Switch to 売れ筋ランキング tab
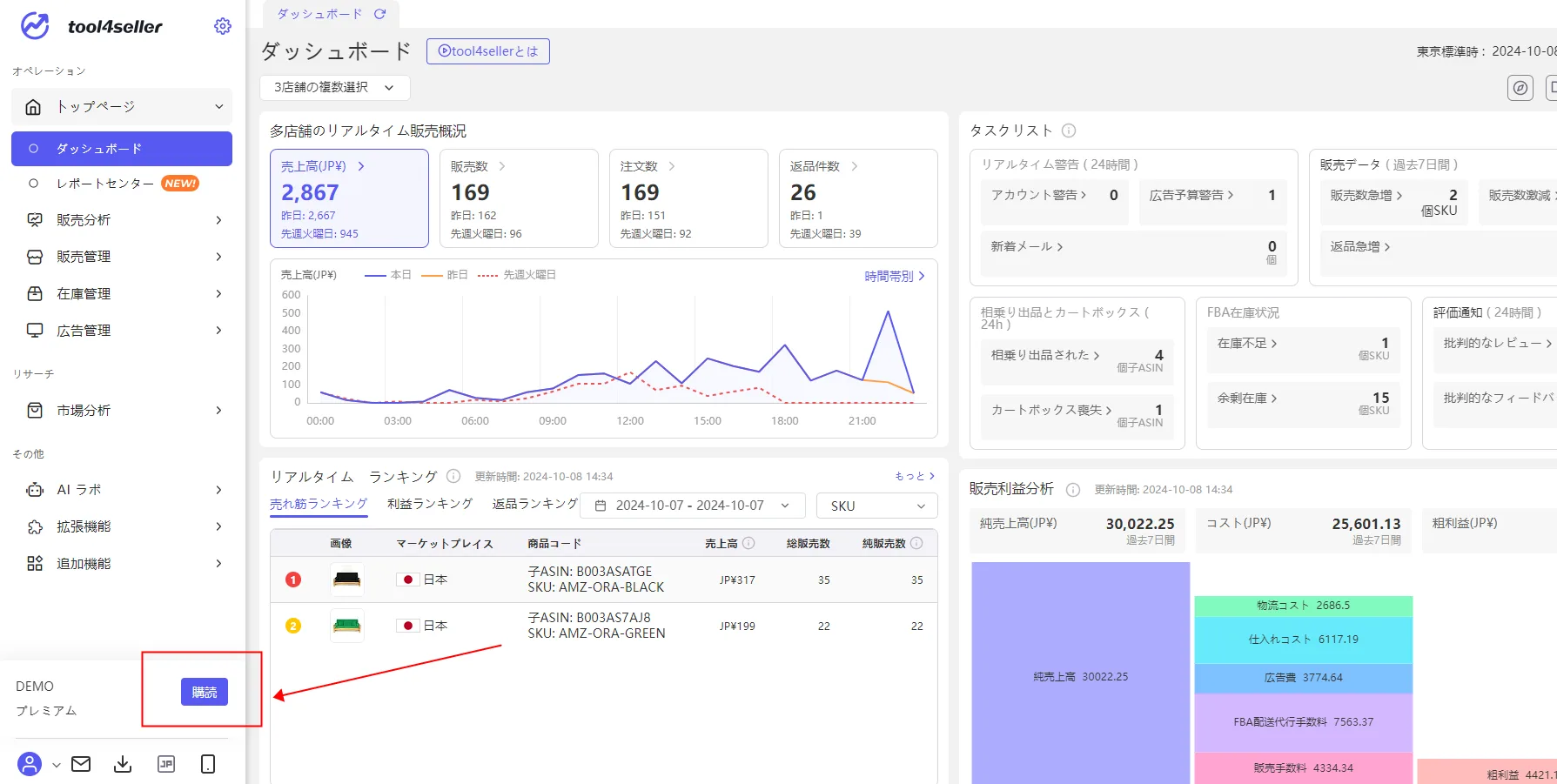This screenshot has height=784, width=1557. click(x=319, y=504)
